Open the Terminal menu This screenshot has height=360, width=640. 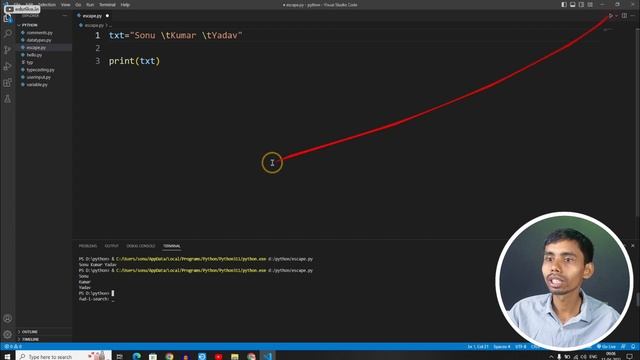[x=107, y=4]
